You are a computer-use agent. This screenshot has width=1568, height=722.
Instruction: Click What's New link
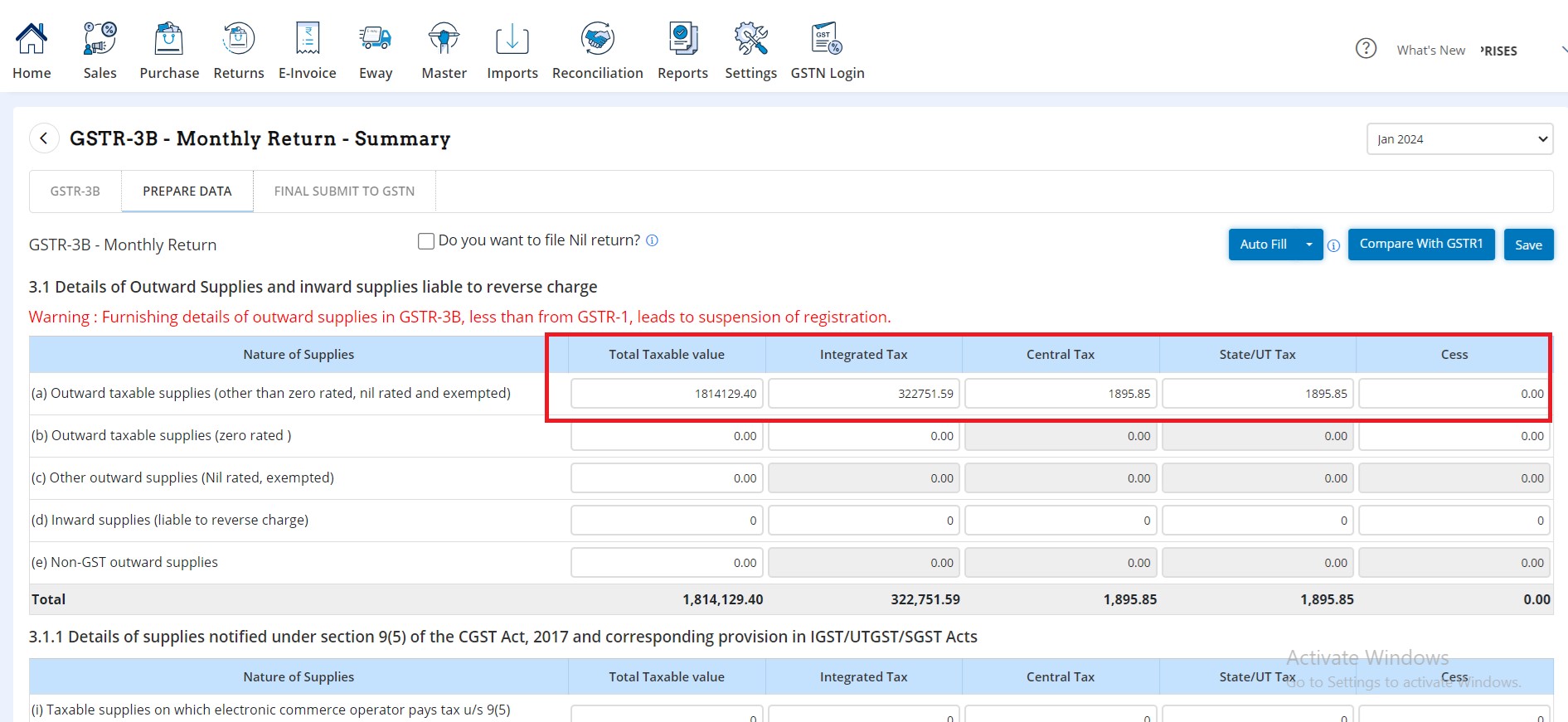tap(1430, 51)
